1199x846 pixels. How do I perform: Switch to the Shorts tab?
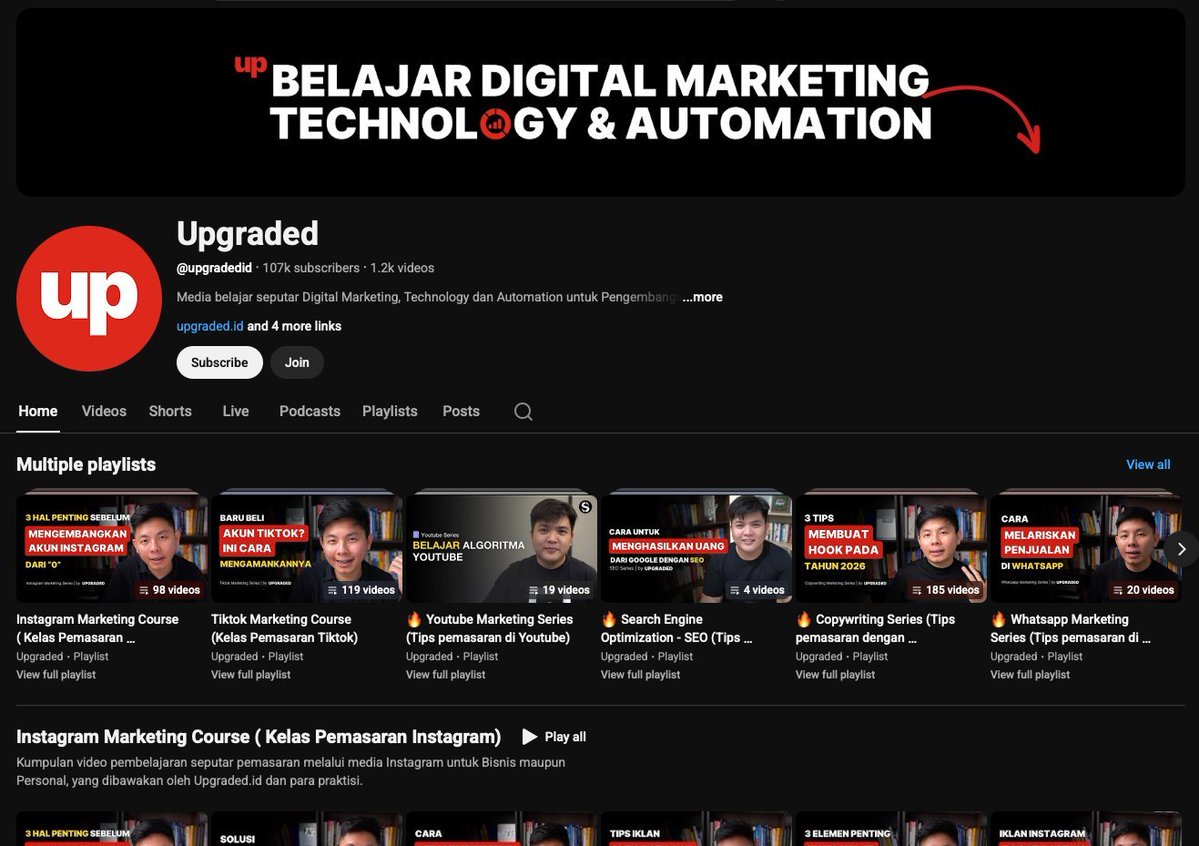[171, 411]
